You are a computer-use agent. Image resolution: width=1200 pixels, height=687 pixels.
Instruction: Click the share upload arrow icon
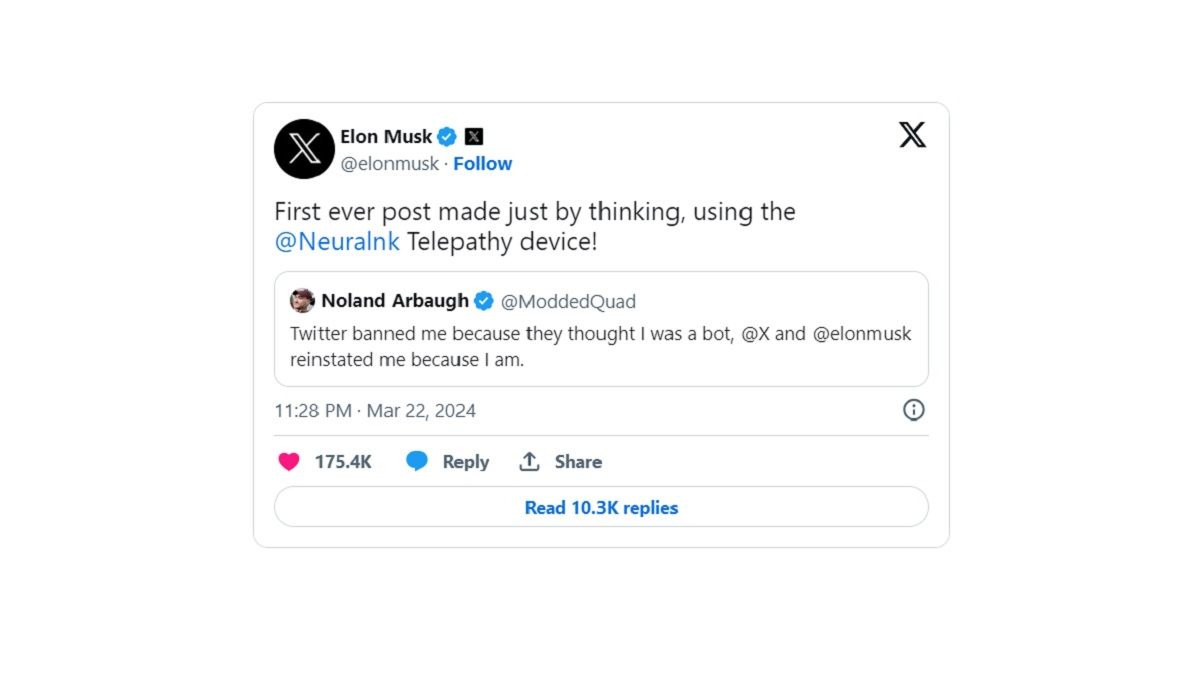point(529,462)
